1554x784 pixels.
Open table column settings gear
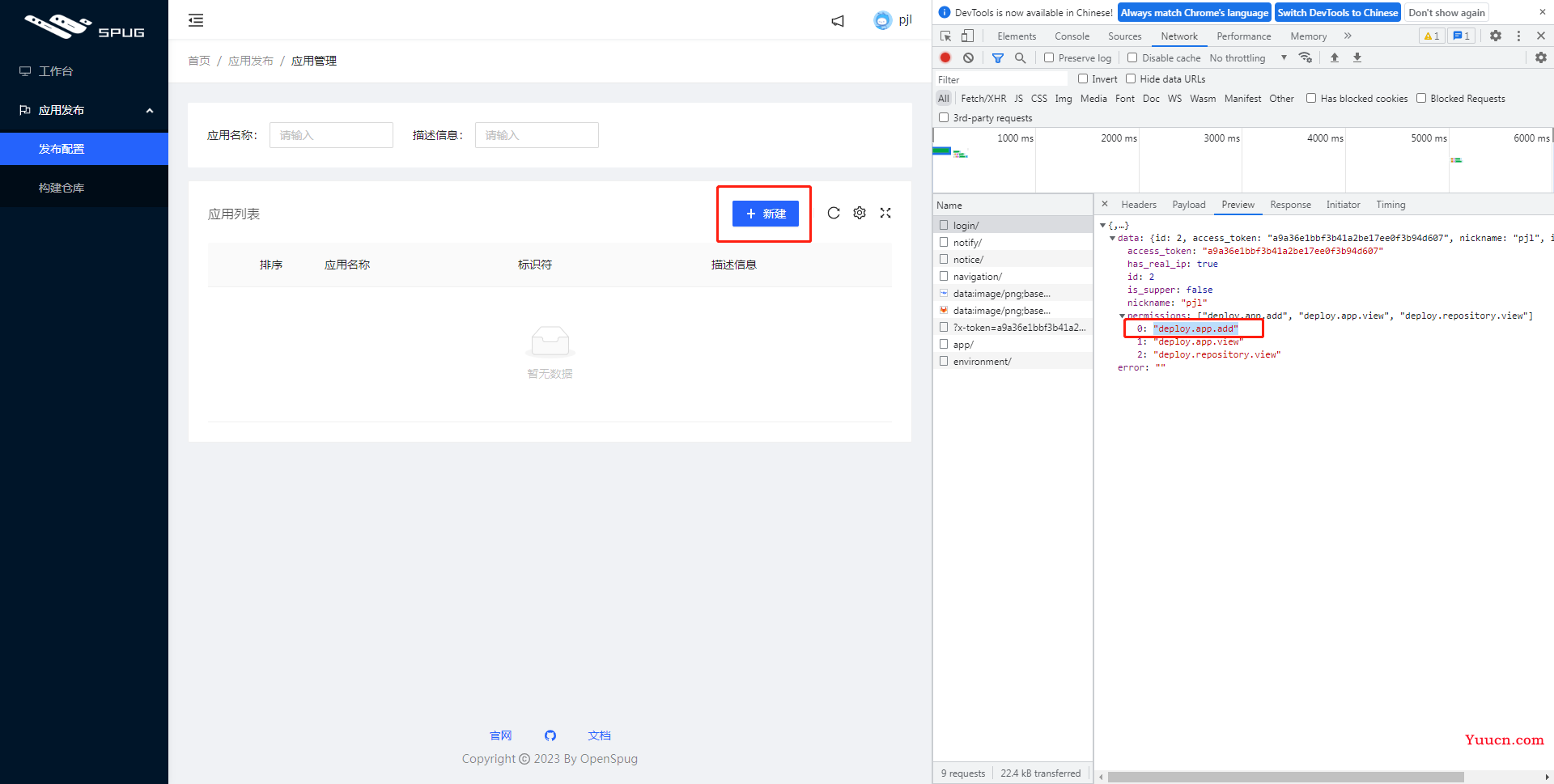pyautogui.click(x=860, y=213)
